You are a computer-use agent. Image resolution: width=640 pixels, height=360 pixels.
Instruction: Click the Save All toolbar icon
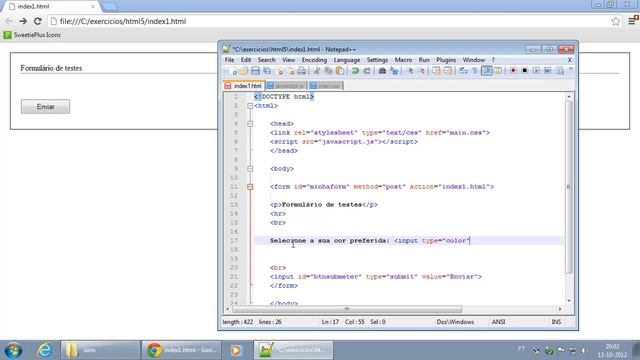(x=267, y=71)
